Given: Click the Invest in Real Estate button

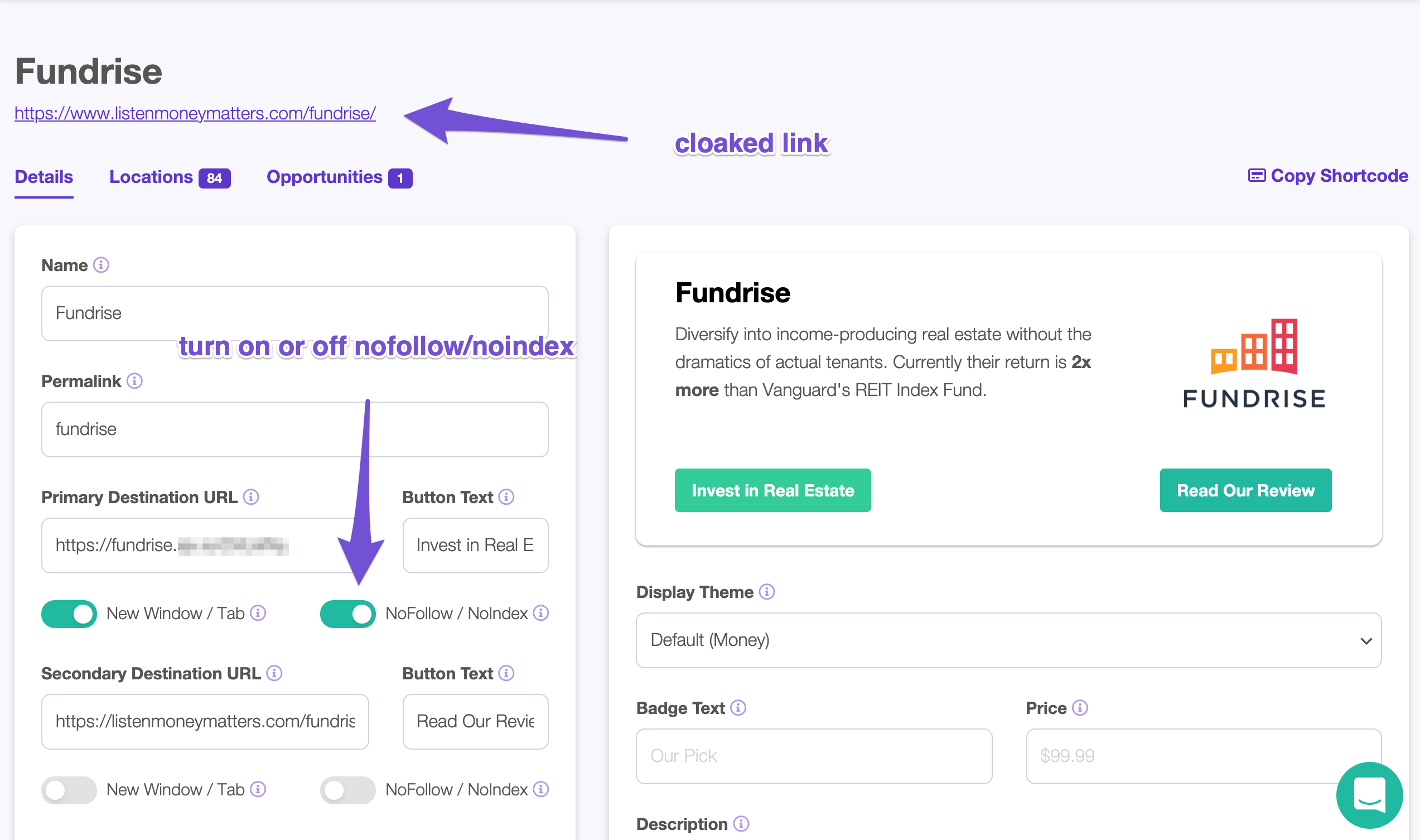Looking at the screenshot, I should click(x=772, y=490).
